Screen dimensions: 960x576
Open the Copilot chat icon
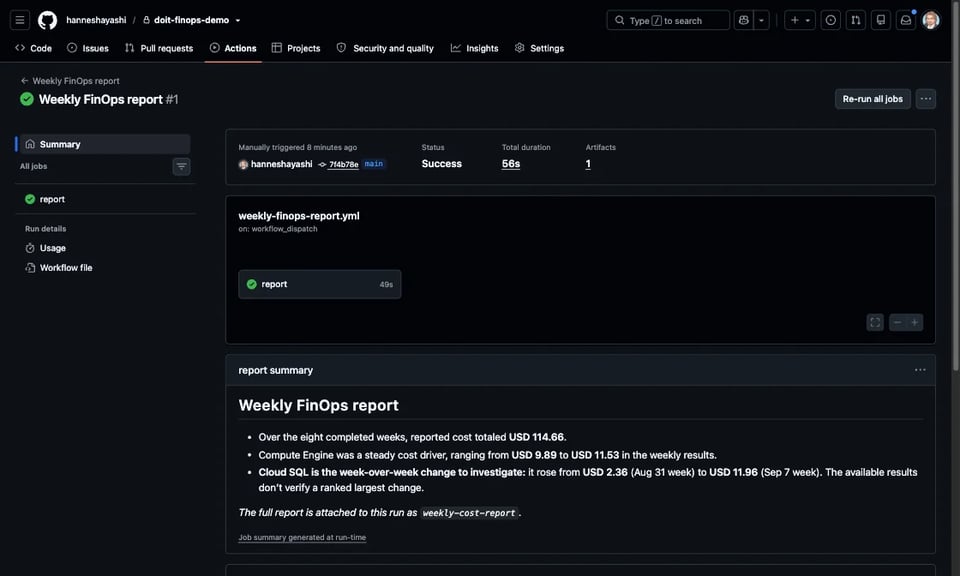click(743, 20)
